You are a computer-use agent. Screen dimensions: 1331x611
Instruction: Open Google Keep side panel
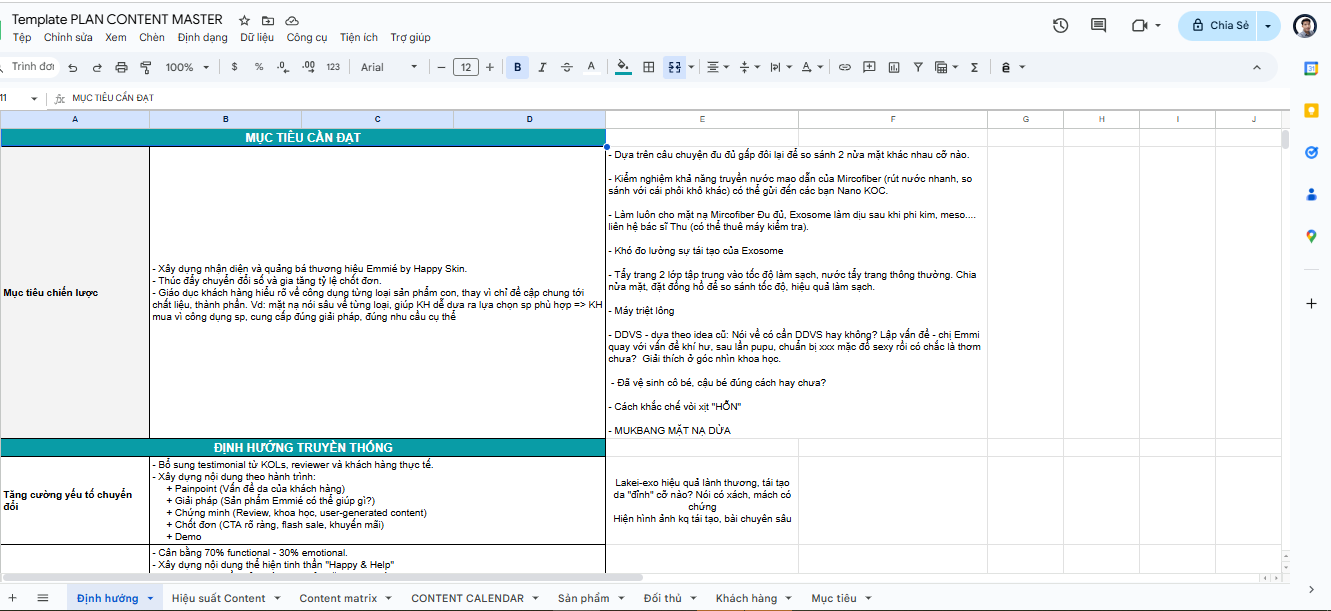tap(1311, 109)
